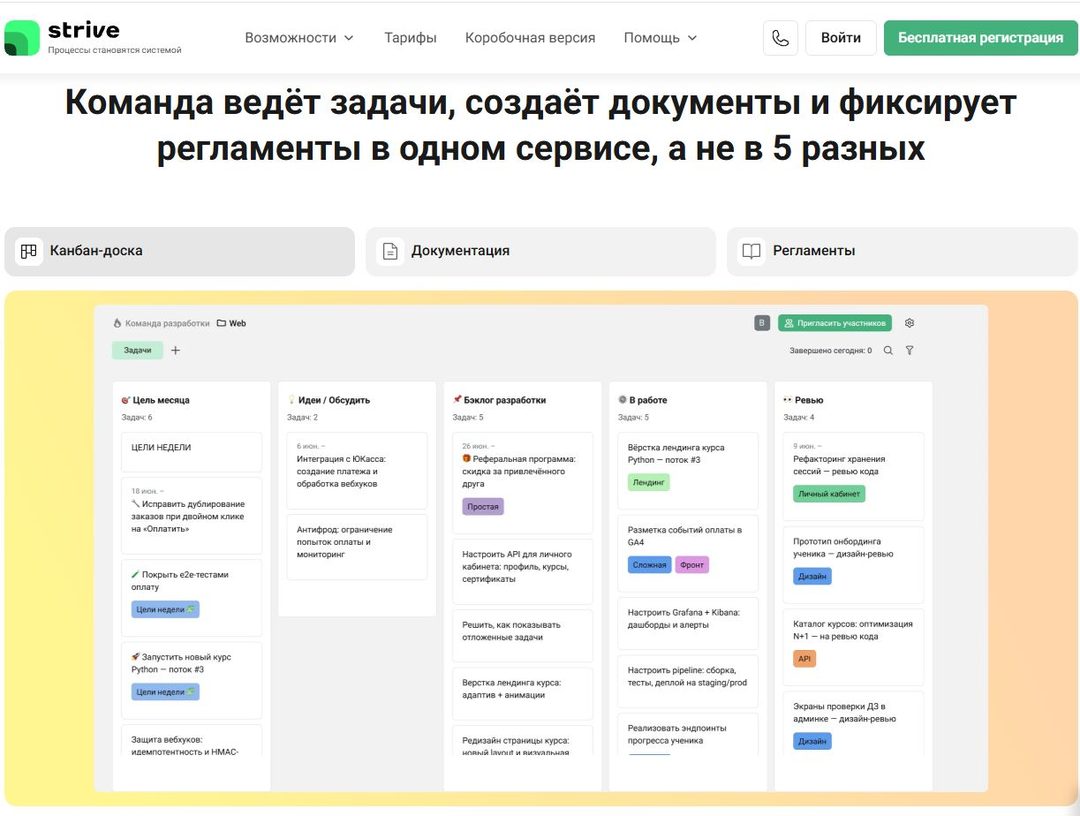Open the Интеграция с ЮКасса card

point(357,470)
